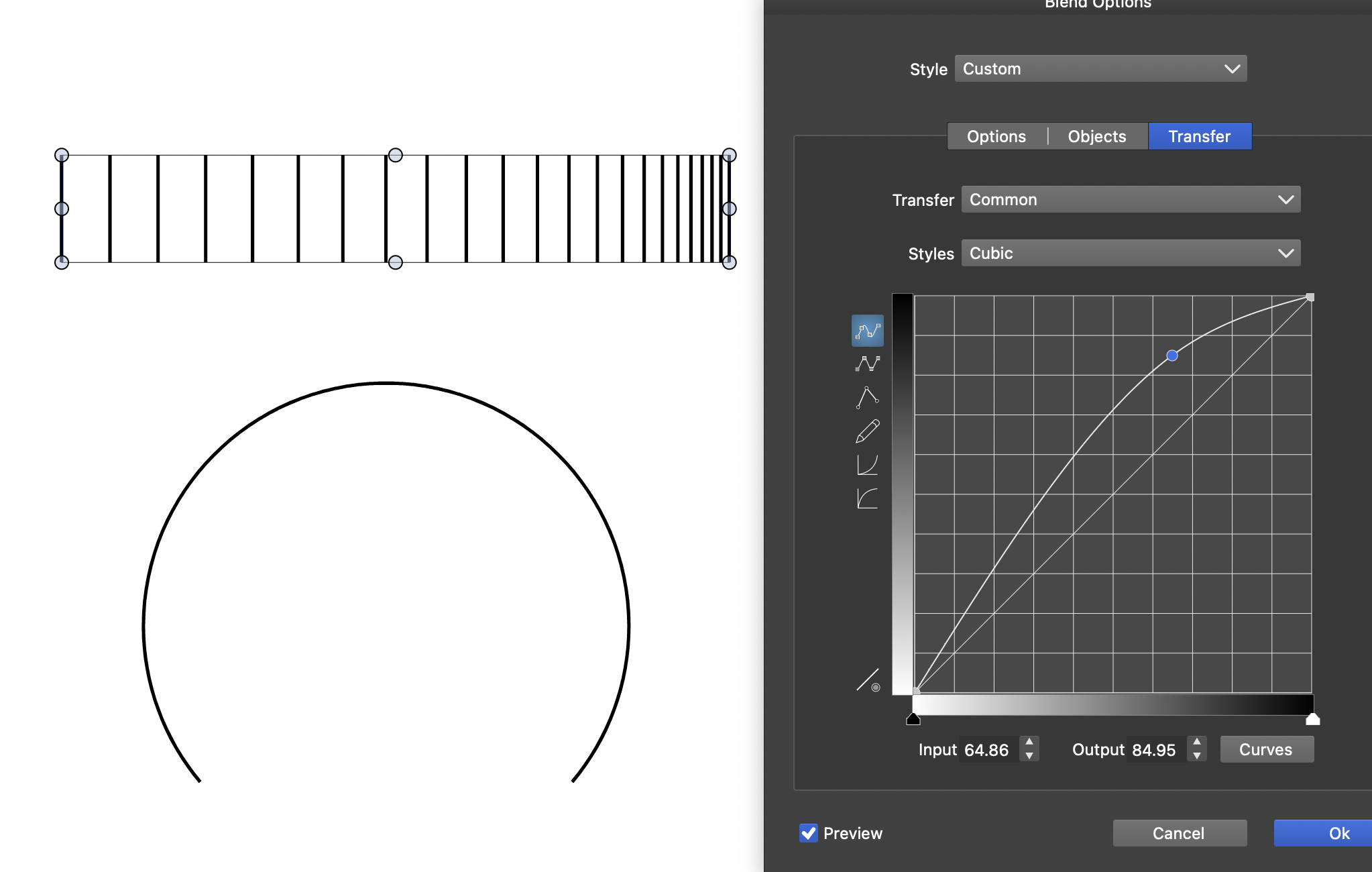Select the pencil freehand curve tool
The image size is (1372, 872).
click(867, 431)
